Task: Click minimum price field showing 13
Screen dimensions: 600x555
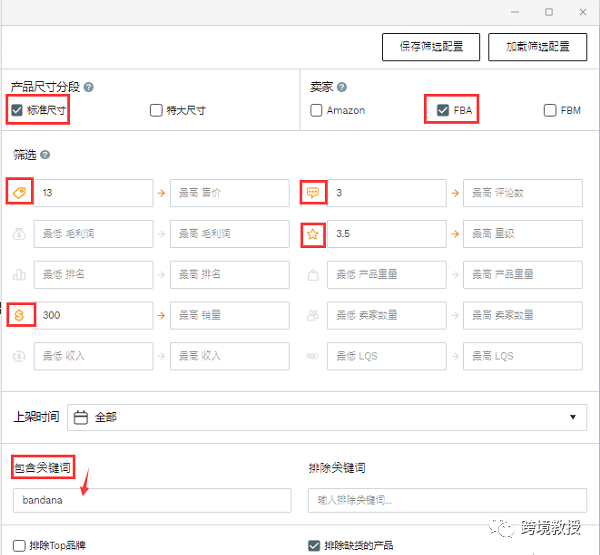Action: click(94, 193)
